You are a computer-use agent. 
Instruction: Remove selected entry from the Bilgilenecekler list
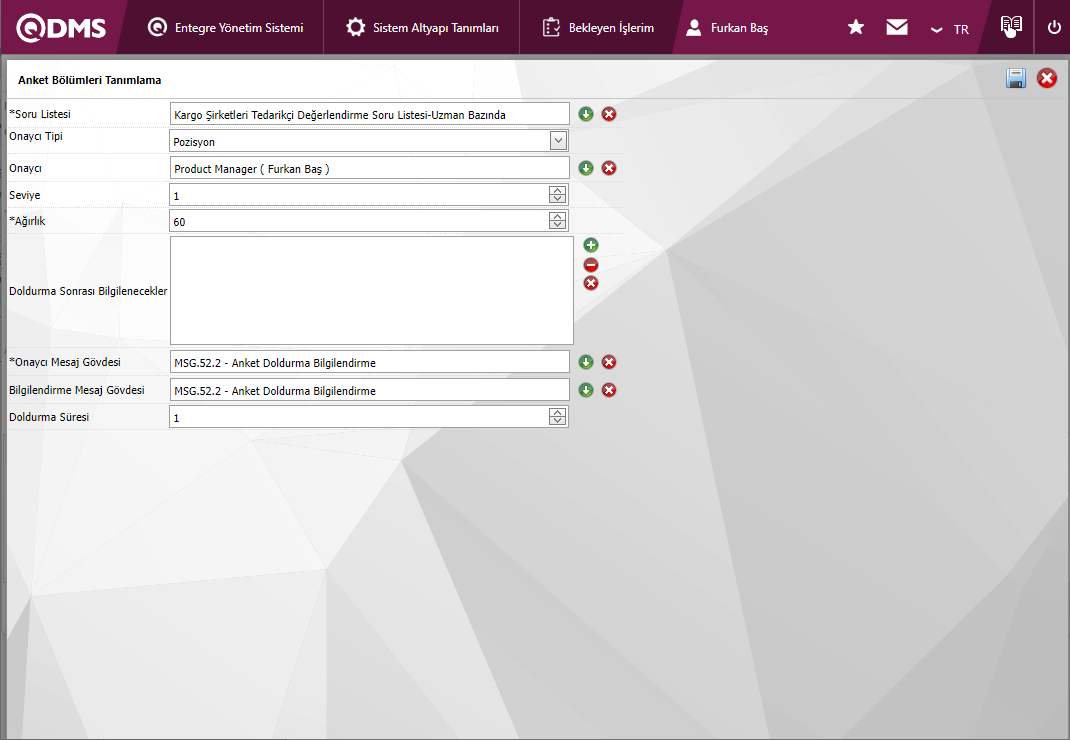pyautogui.click(x=591, y=265)
